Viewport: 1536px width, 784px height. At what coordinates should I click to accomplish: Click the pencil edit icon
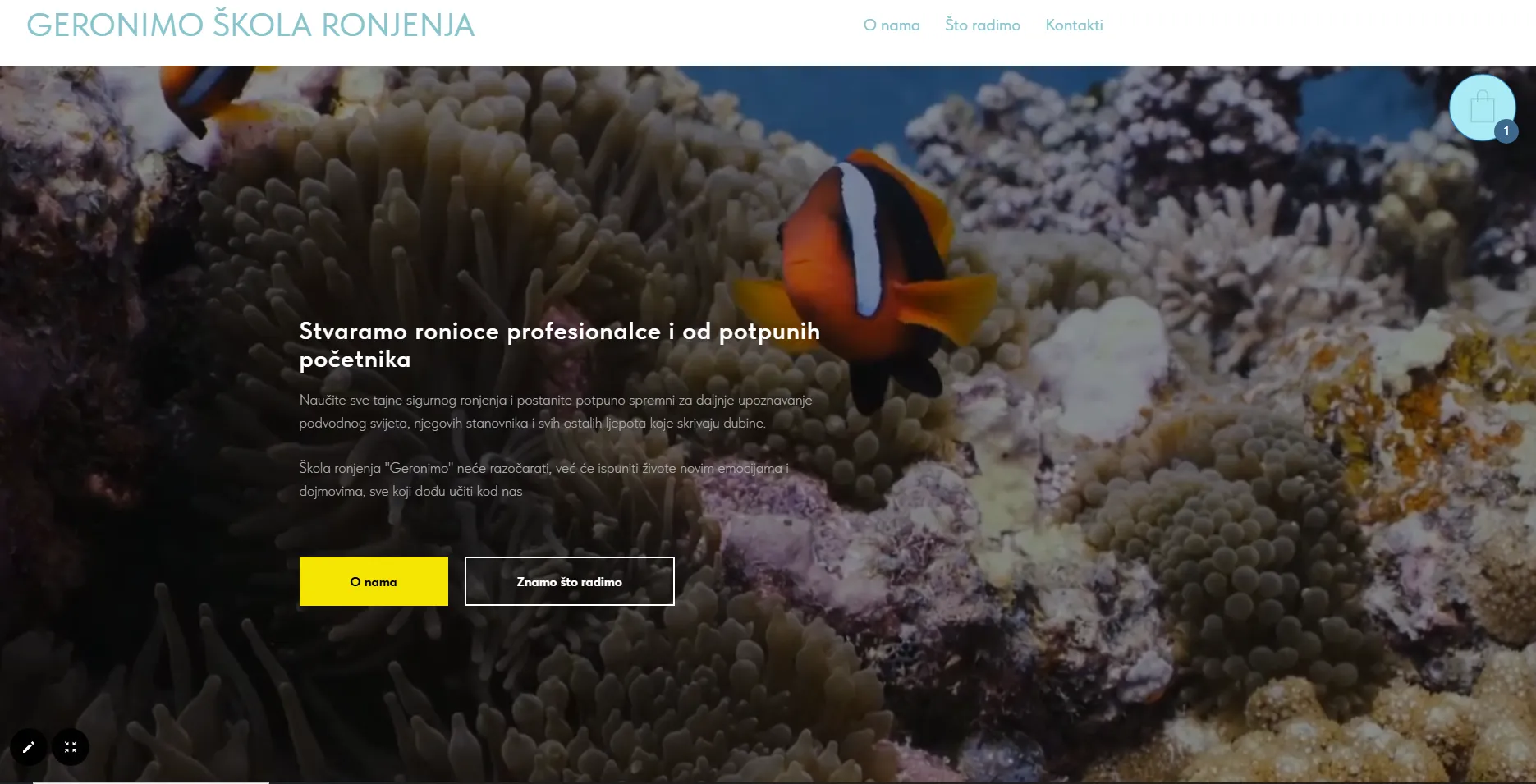(29, 747)
